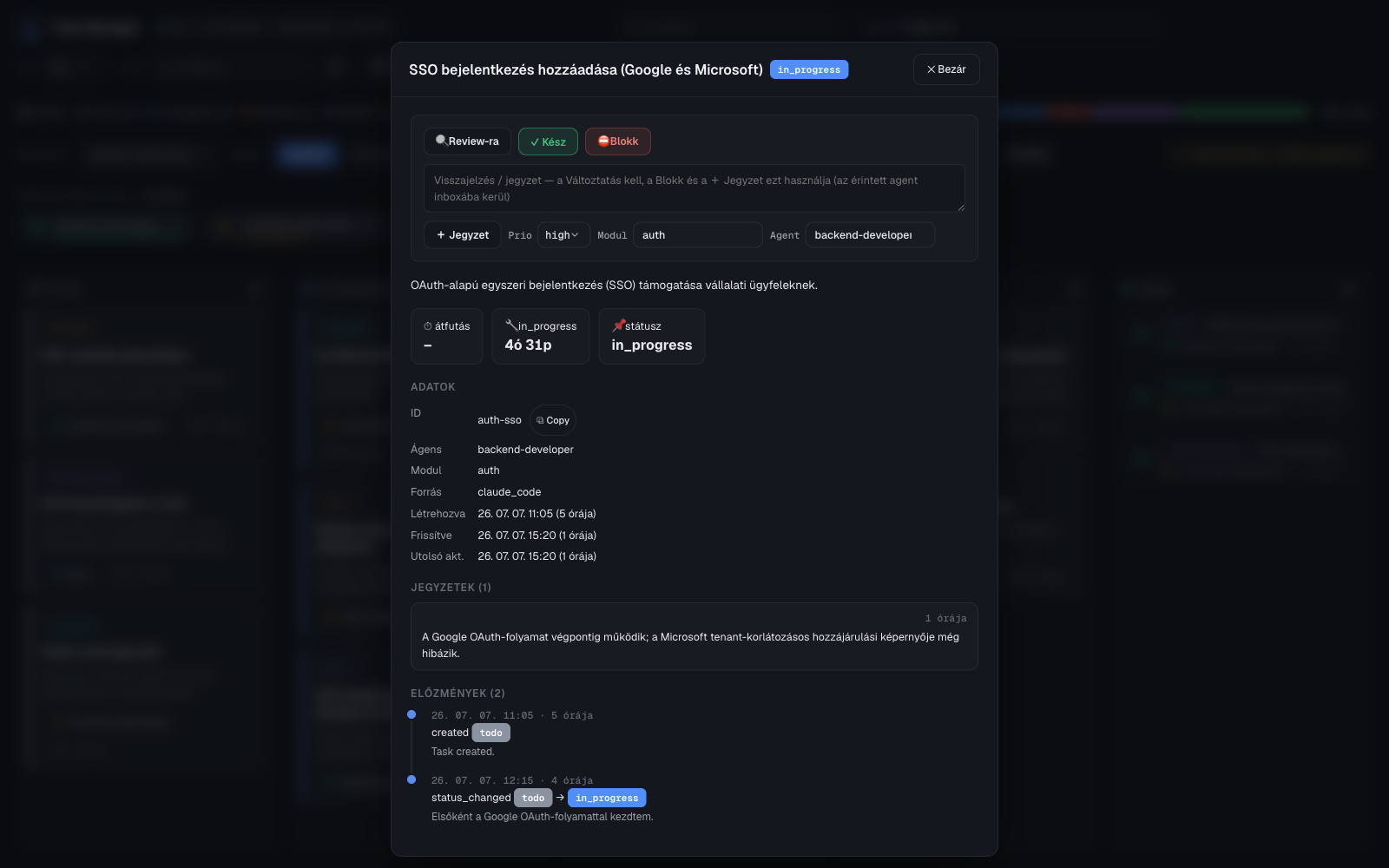
Task: Add a note with + Jegyzet button
Action: 463,235
